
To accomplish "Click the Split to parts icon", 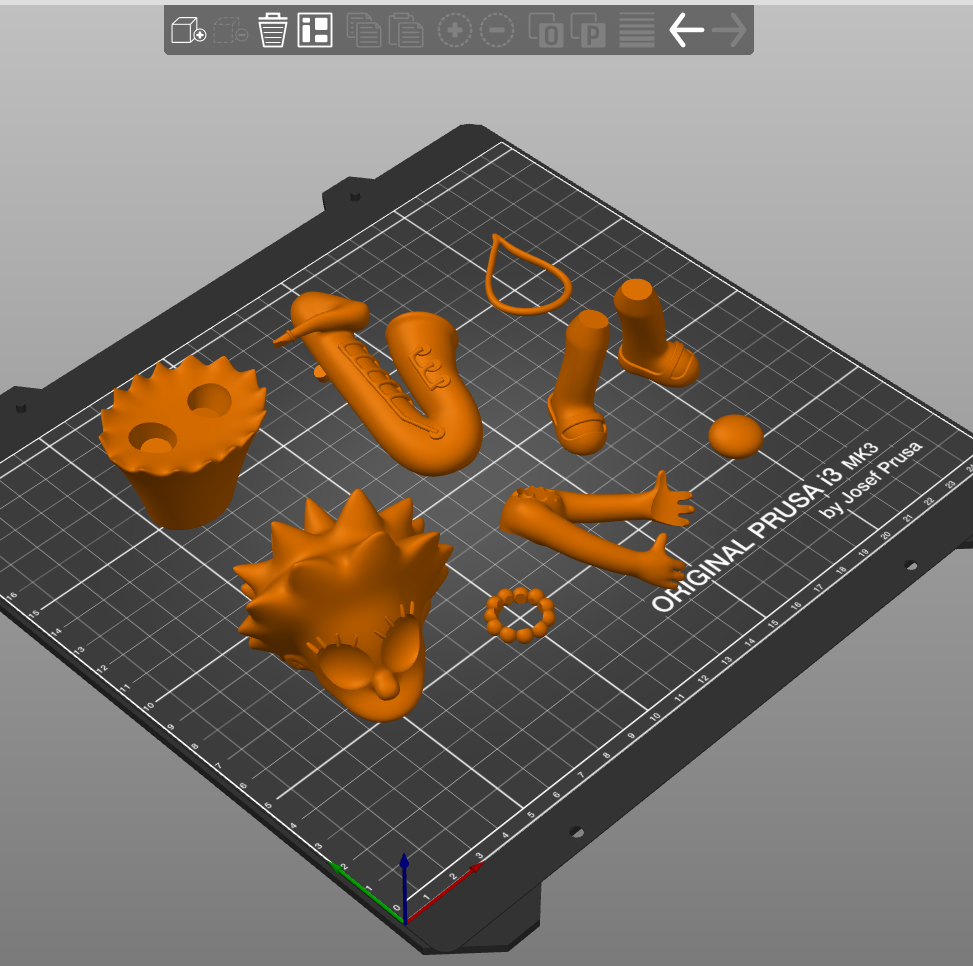I will tap(588, 30).
